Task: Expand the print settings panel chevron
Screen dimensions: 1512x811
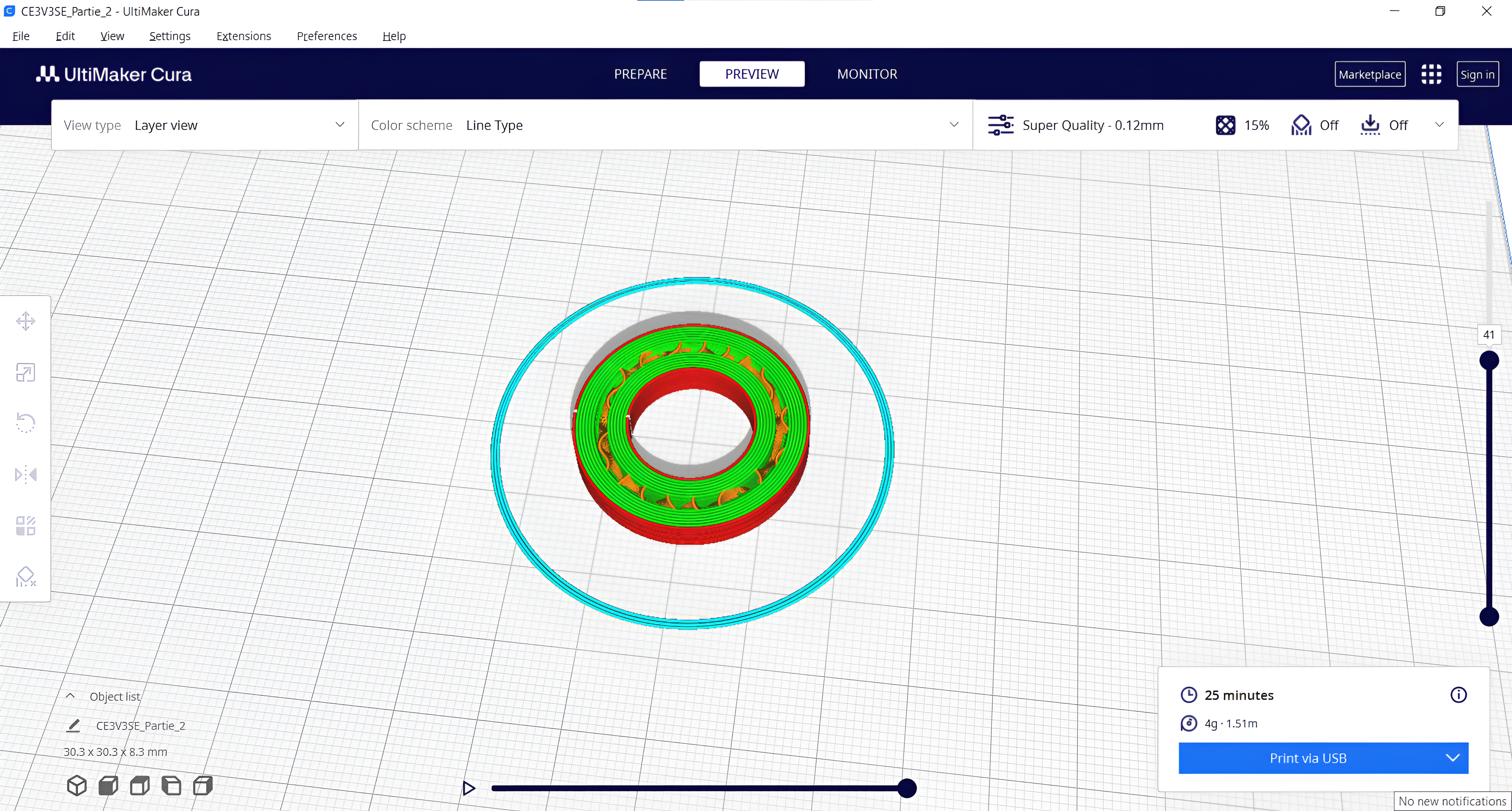Action: click(1439, 124)
